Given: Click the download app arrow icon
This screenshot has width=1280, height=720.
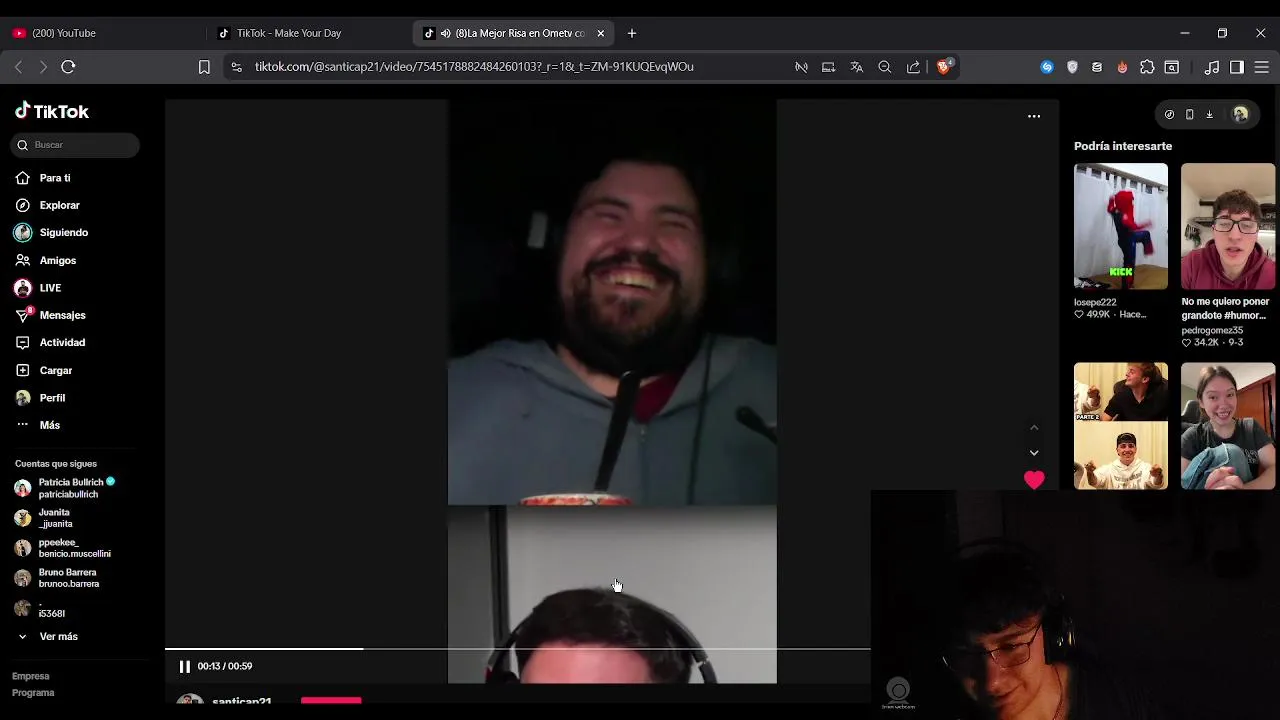Looking at the screenshot, I should (x=1209, y=114).
